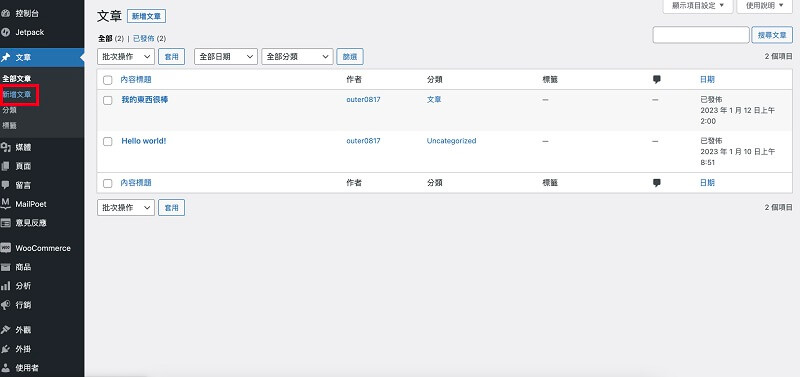Sort by 內容標題 in the footer row
800x377 pixels.
(136, 183)
